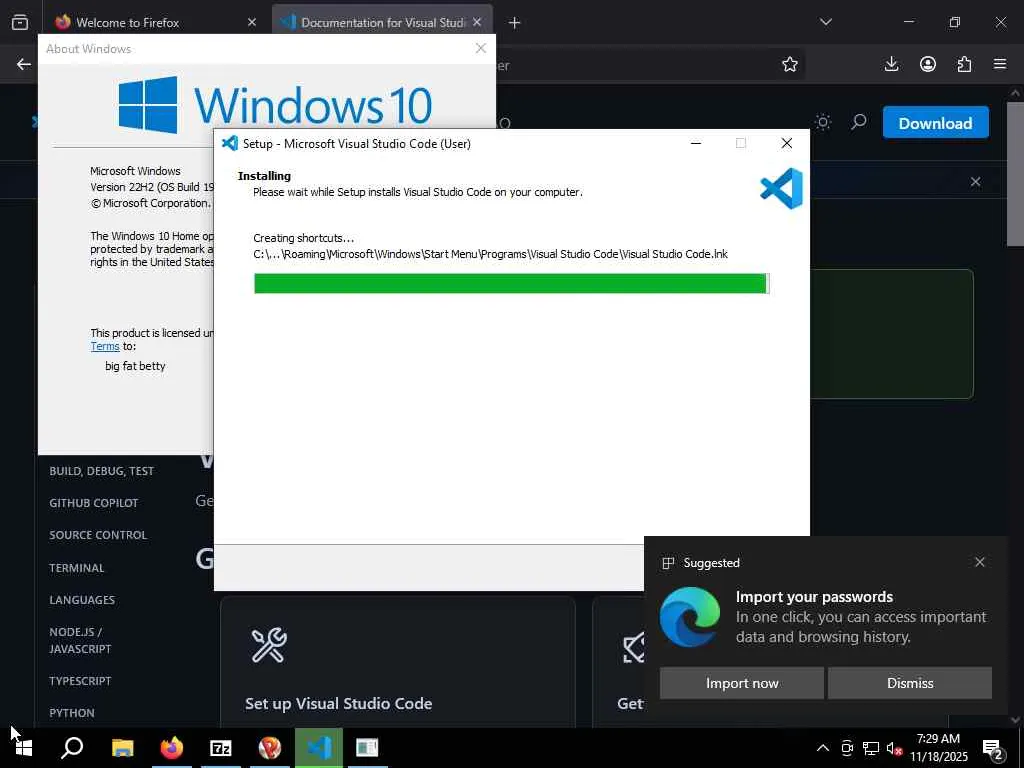
Task: Switch to Documentation for Visual Studio tab
Action: click(382, 22)
